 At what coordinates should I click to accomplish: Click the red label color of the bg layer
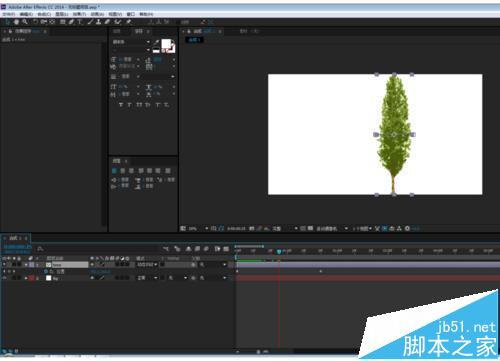pyautogui.click(x=32, y=278)
